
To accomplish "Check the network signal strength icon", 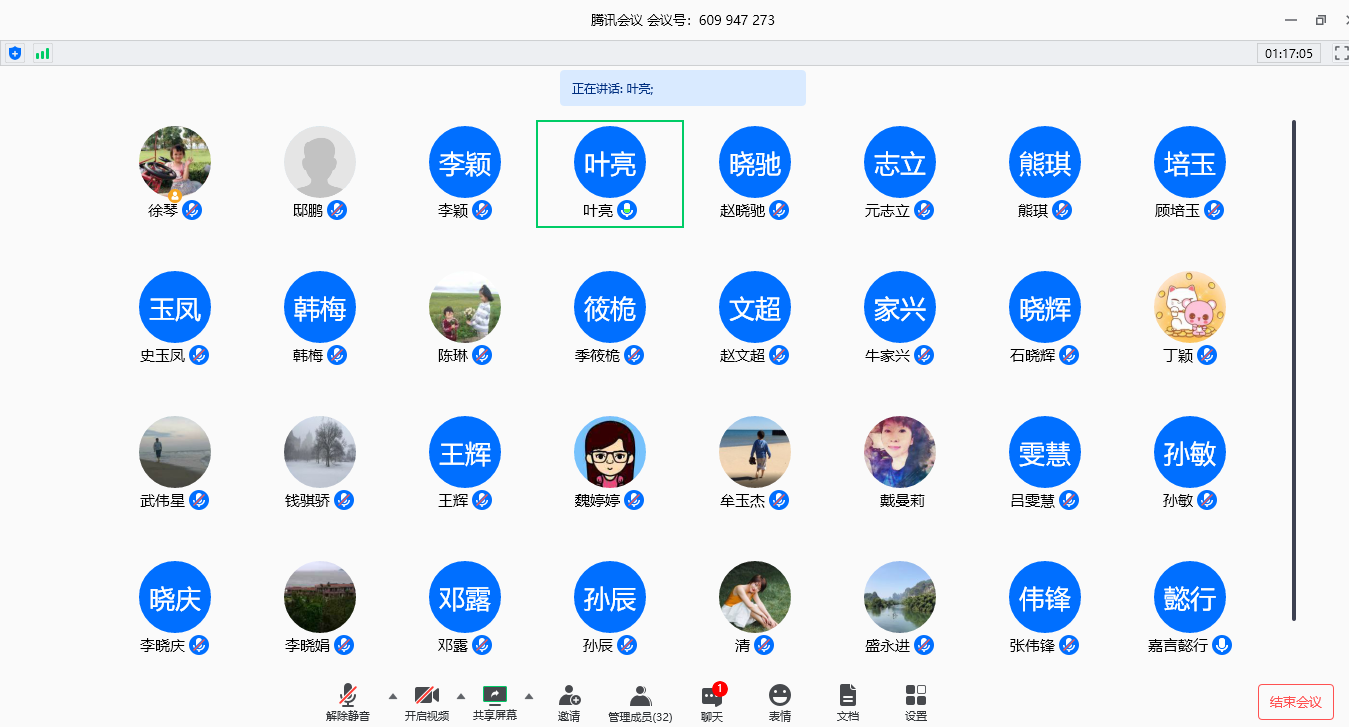I will coord(42,53).
